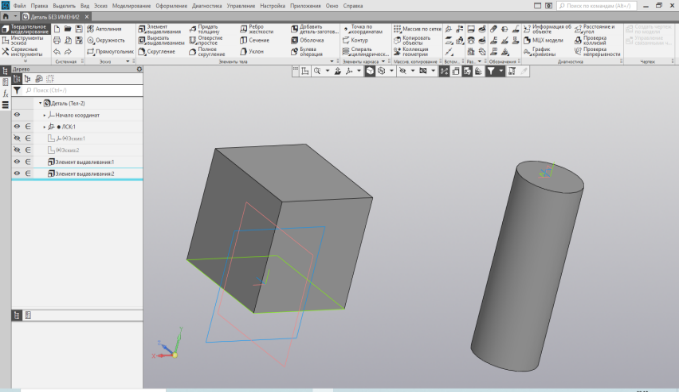Click Добавить деталь-заготовку tool
This screenshot has width=679, height=392.
coord(315,29)
